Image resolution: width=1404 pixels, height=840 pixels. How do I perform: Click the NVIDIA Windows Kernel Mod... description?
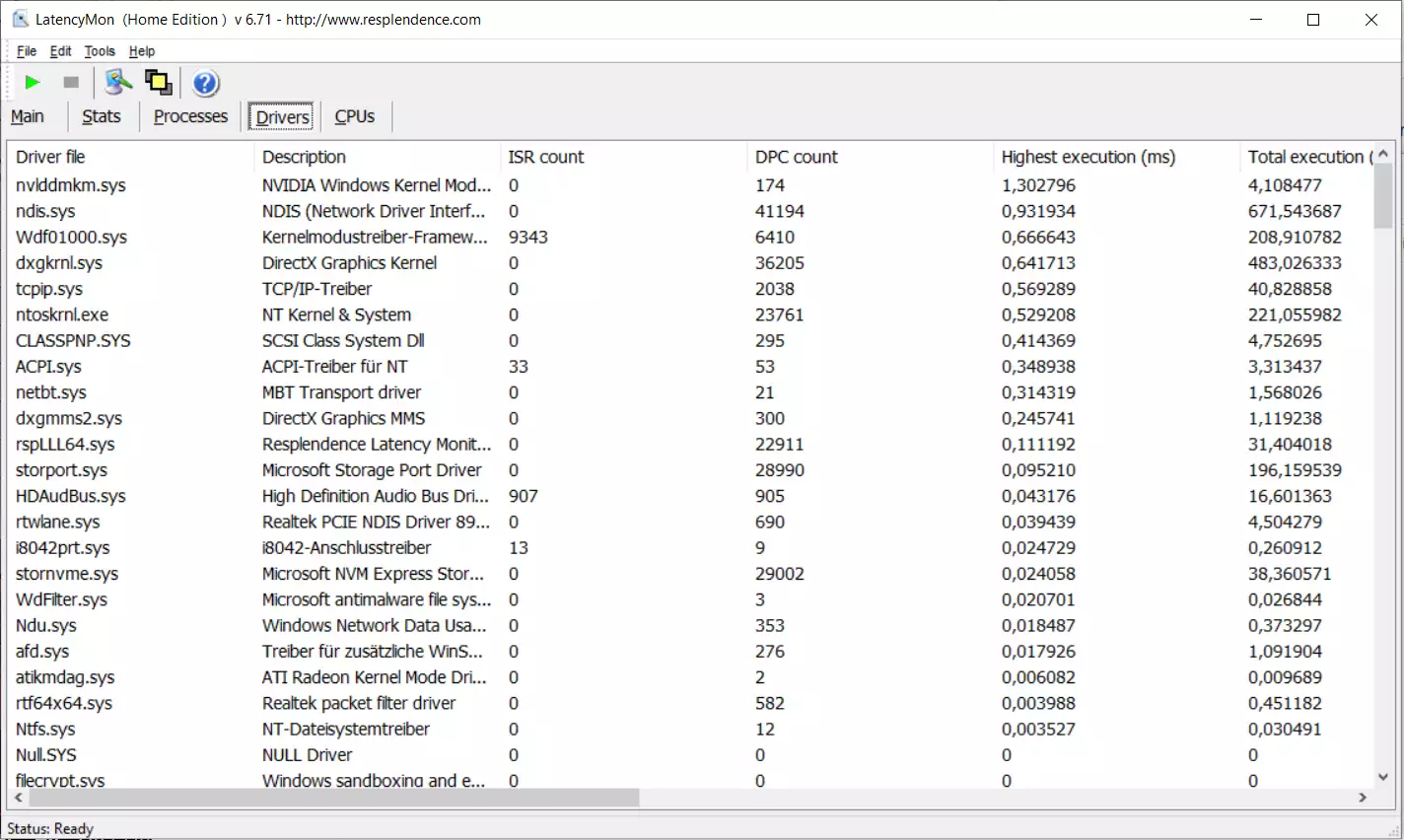(x=377, y=185)
